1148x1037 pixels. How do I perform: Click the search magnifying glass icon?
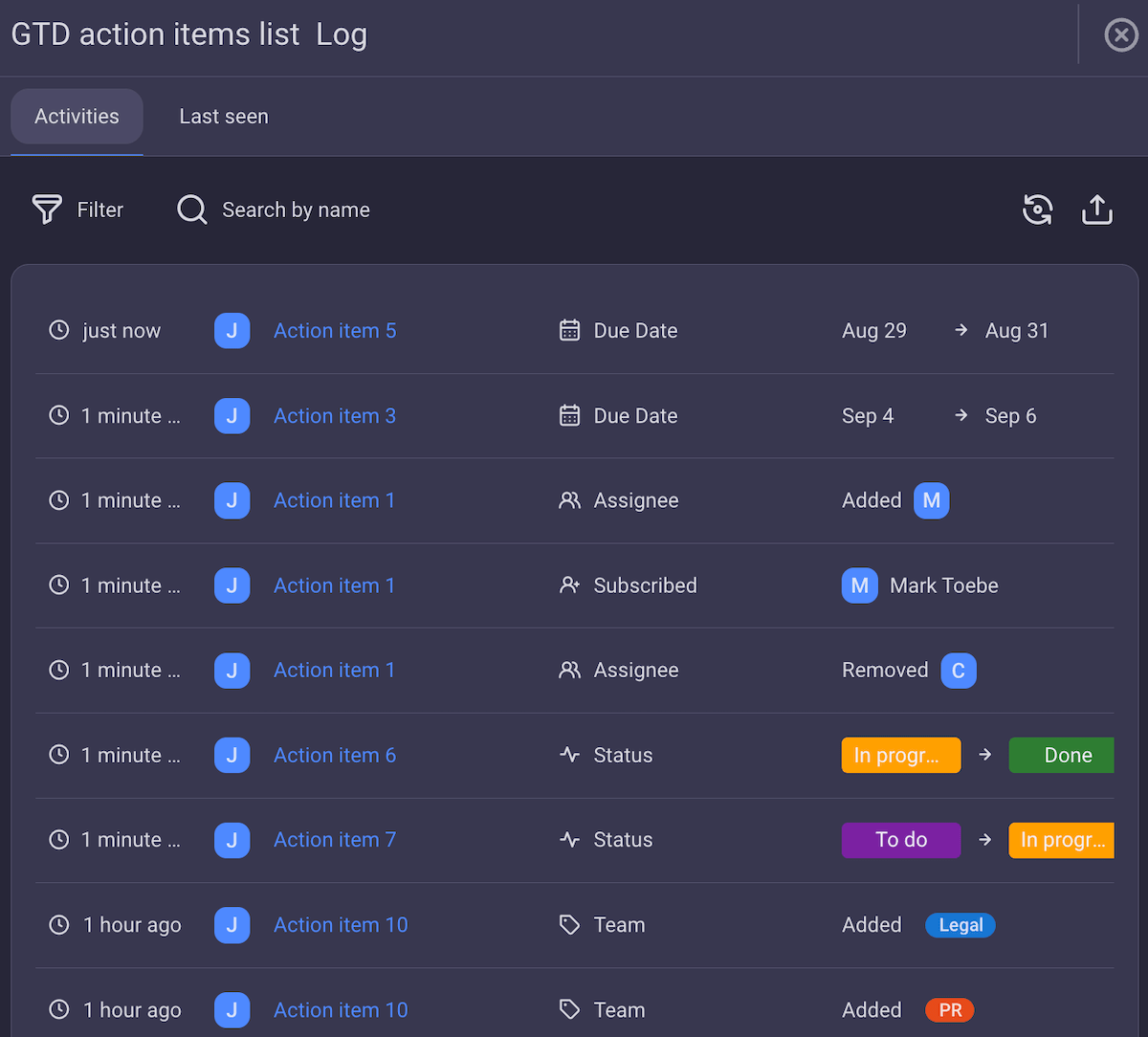coord(191,210)
